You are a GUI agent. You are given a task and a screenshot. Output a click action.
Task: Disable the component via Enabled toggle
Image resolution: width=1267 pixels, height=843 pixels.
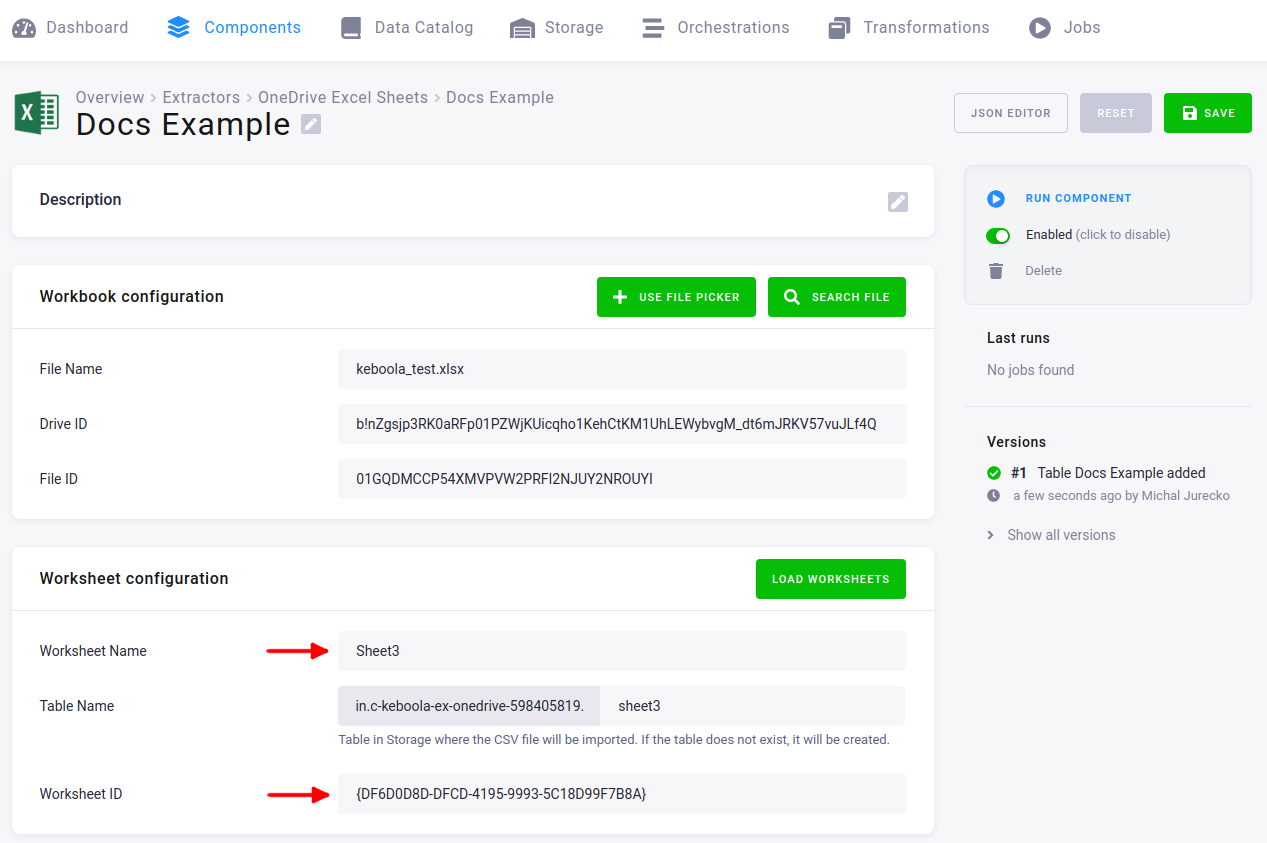click(998, 235)
